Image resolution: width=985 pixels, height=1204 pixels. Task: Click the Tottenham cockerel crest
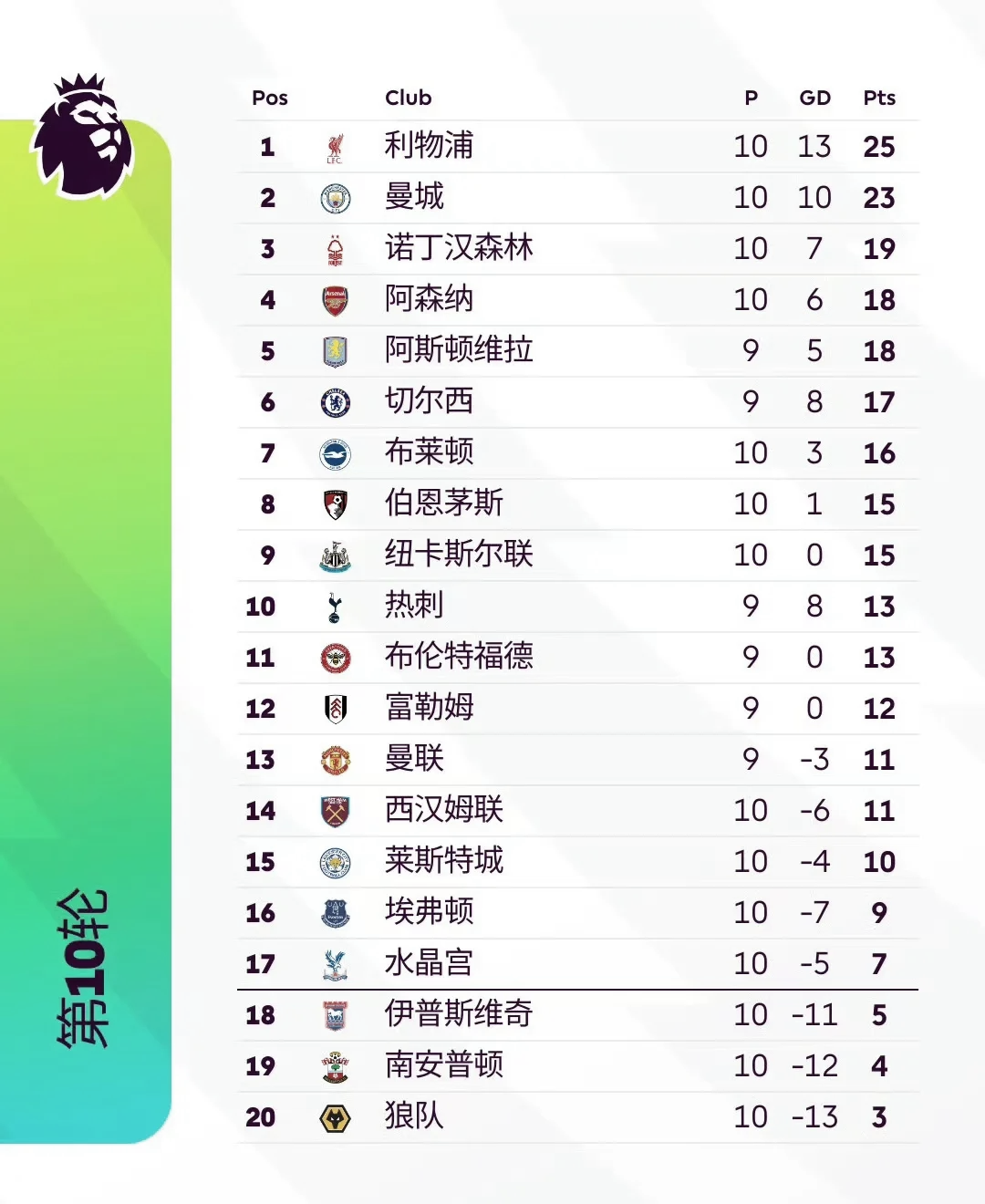335,607
